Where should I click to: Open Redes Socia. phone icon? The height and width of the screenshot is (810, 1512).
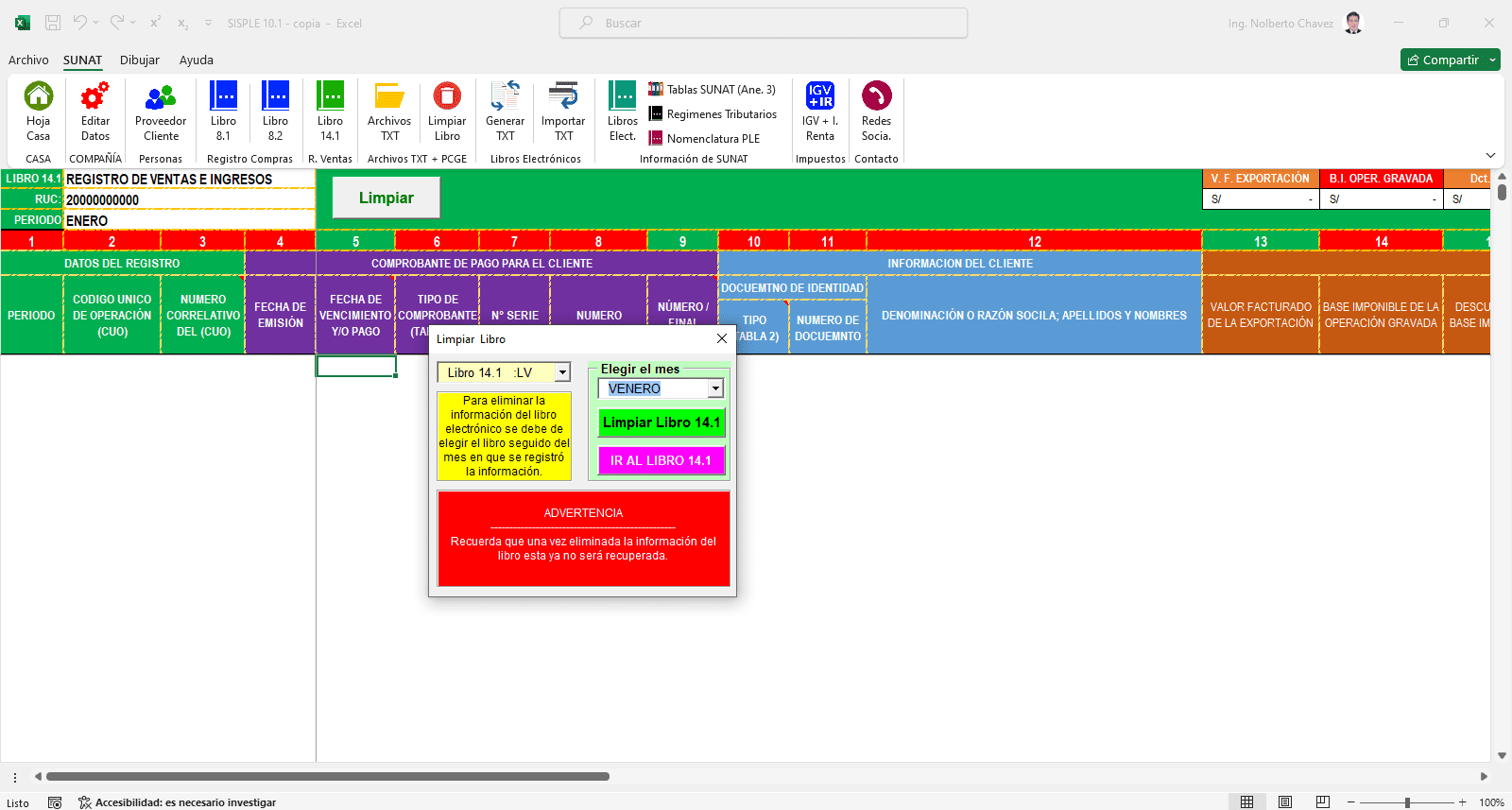[877, 95]
